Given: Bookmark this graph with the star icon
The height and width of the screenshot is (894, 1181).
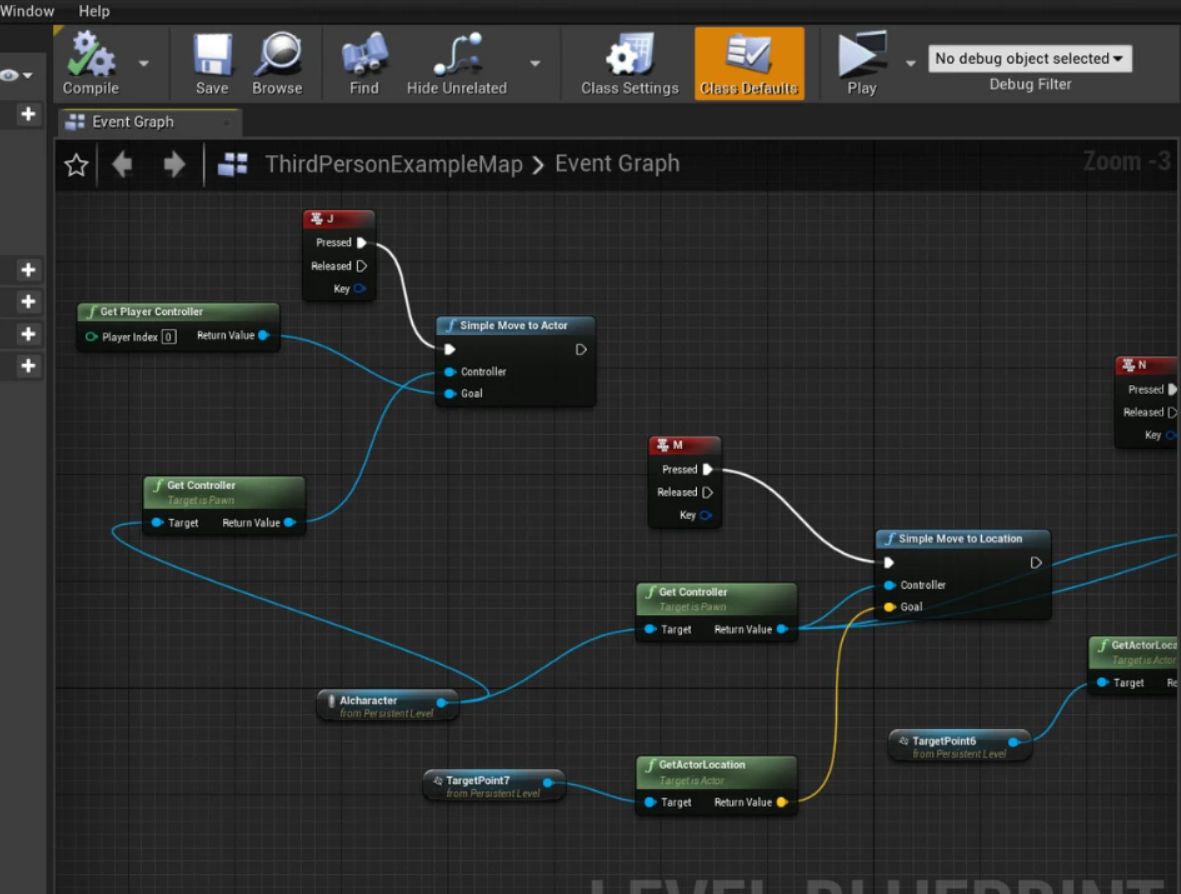Looking at the screenshot, I should coord(76,165).
